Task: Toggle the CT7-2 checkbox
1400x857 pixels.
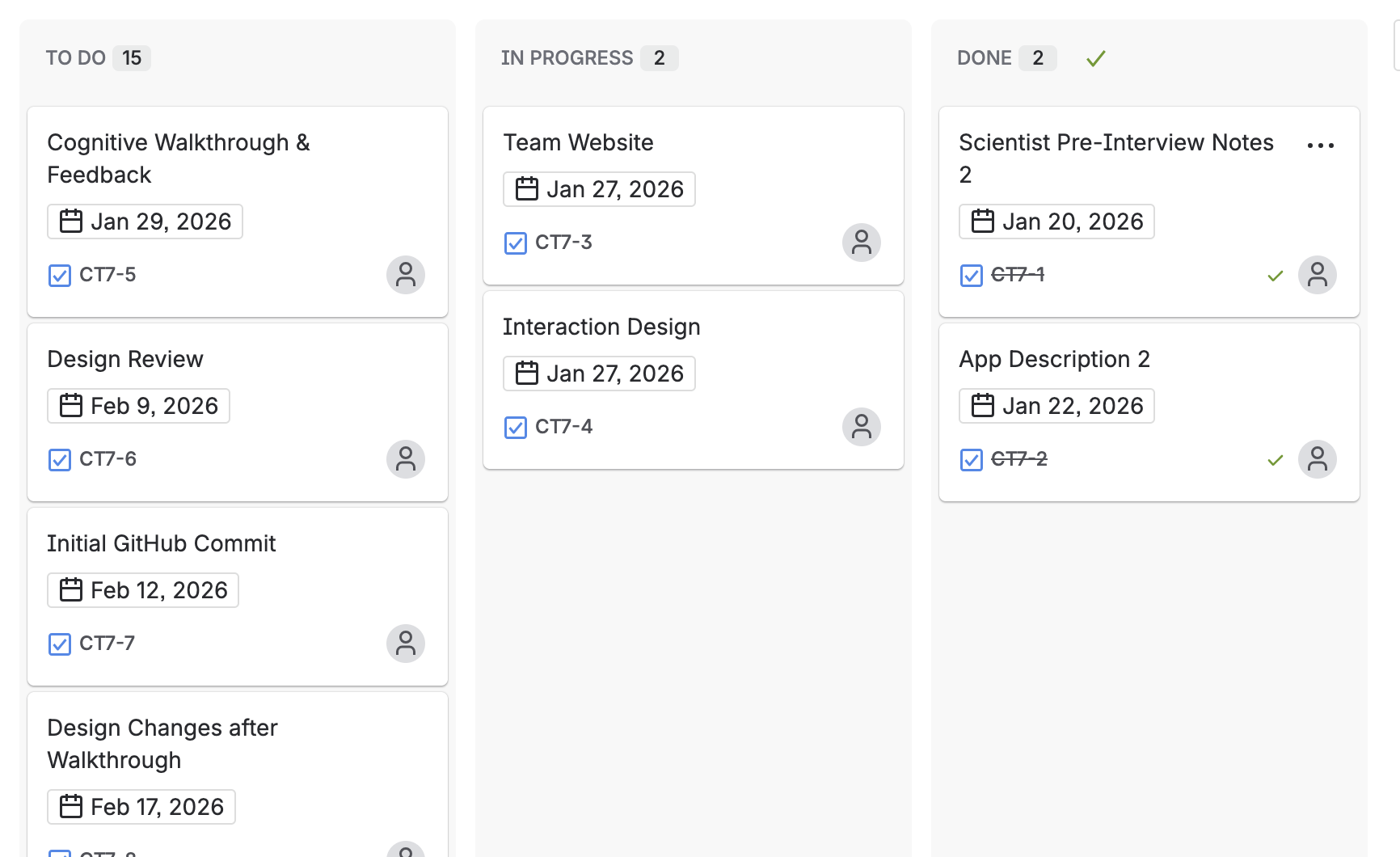Action: [971, 459]
